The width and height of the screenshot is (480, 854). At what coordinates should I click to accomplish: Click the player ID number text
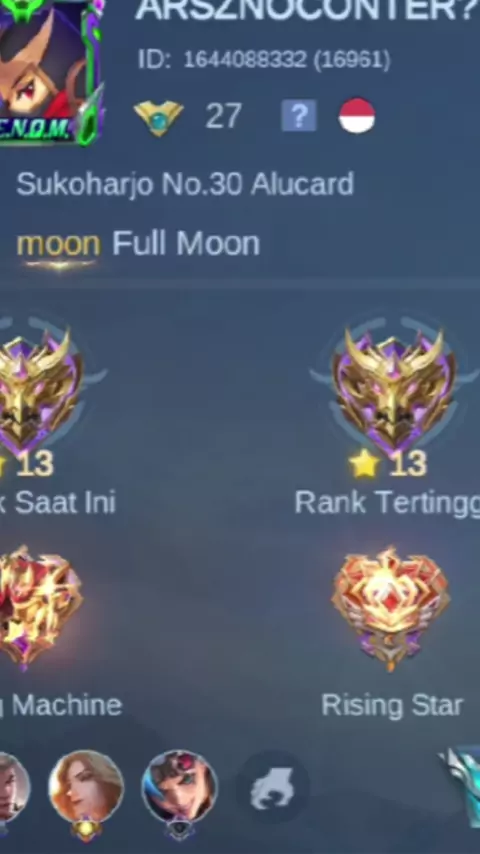tap(264, 59)
